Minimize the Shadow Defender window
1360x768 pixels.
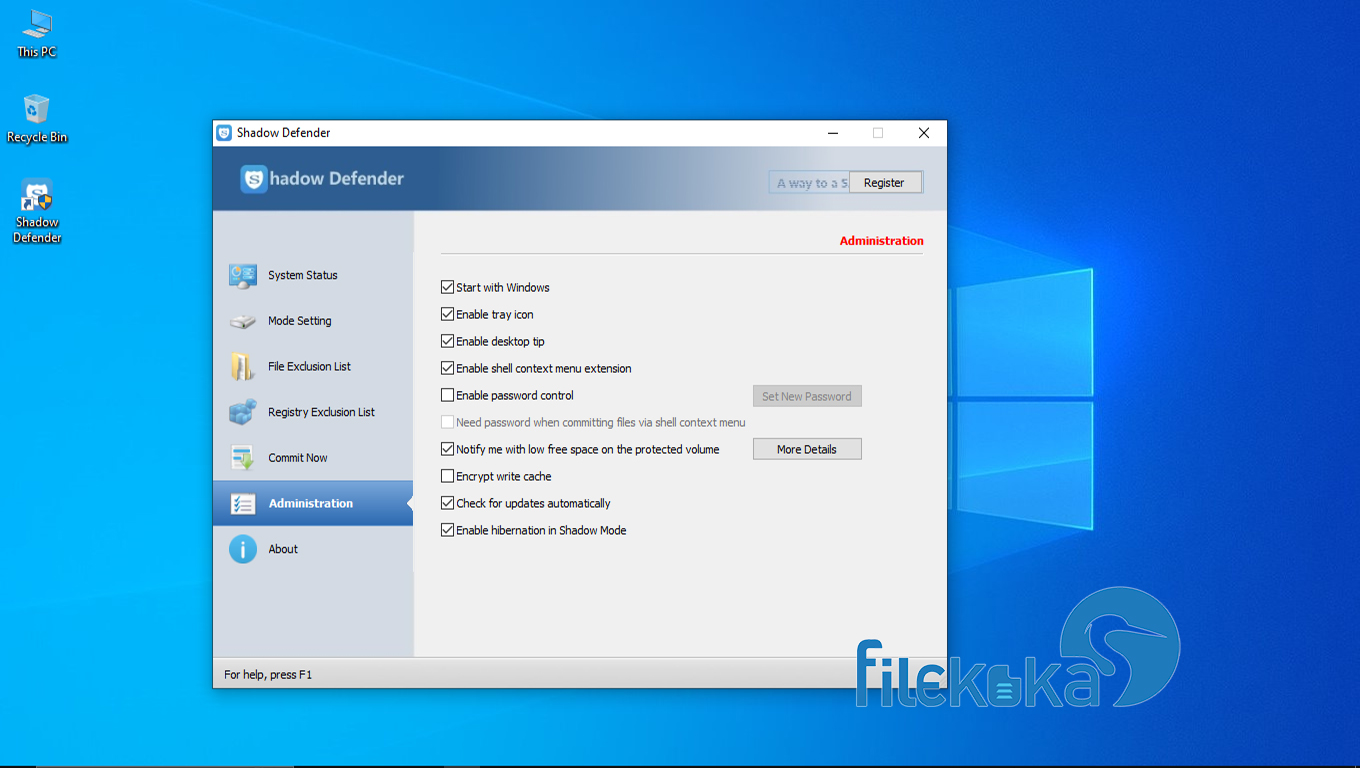833,133
